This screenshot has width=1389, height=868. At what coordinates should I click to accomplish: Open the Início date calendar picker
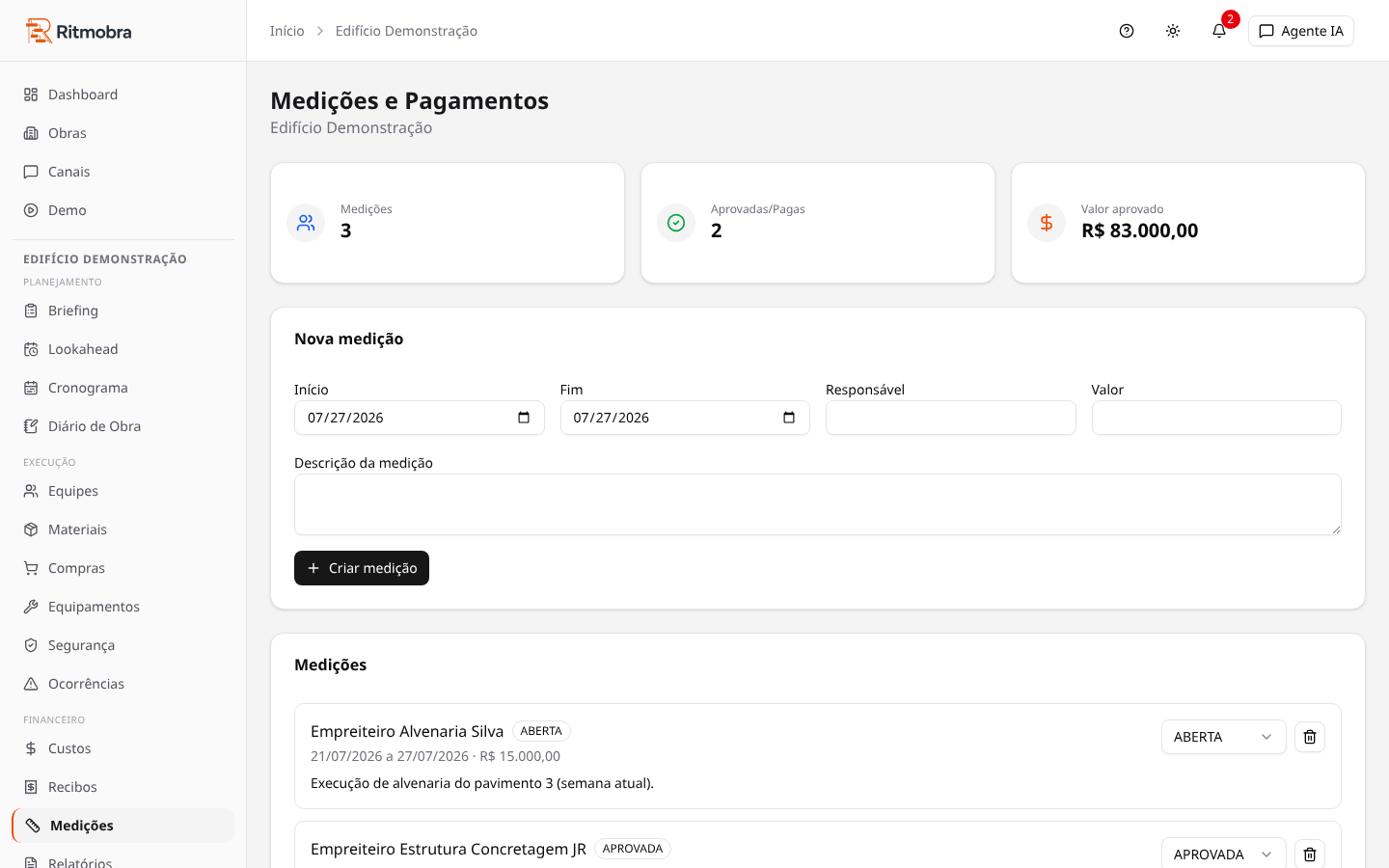click(524, 418)
